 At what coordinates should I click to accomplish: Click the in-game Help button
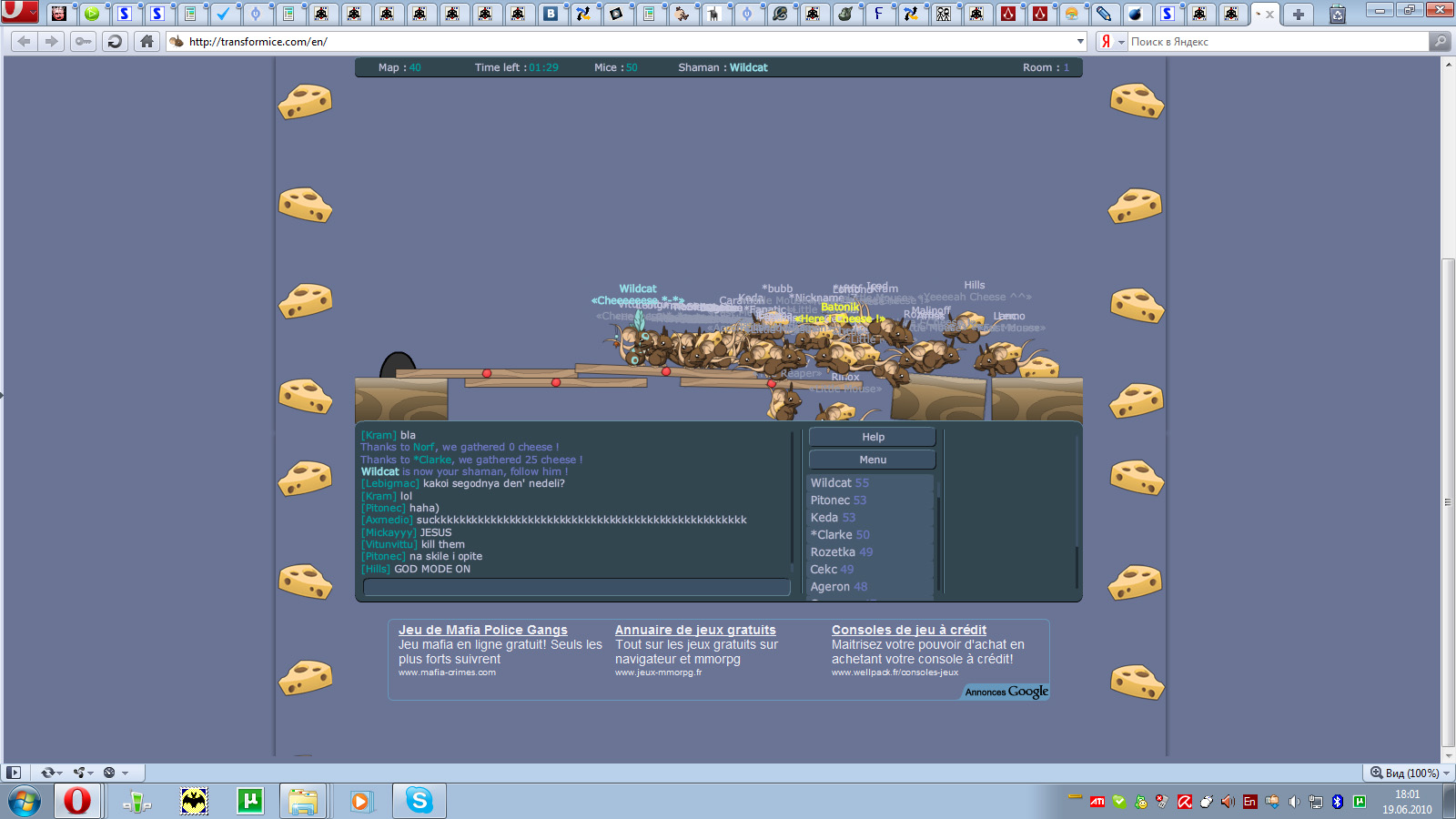click(873, 437)
